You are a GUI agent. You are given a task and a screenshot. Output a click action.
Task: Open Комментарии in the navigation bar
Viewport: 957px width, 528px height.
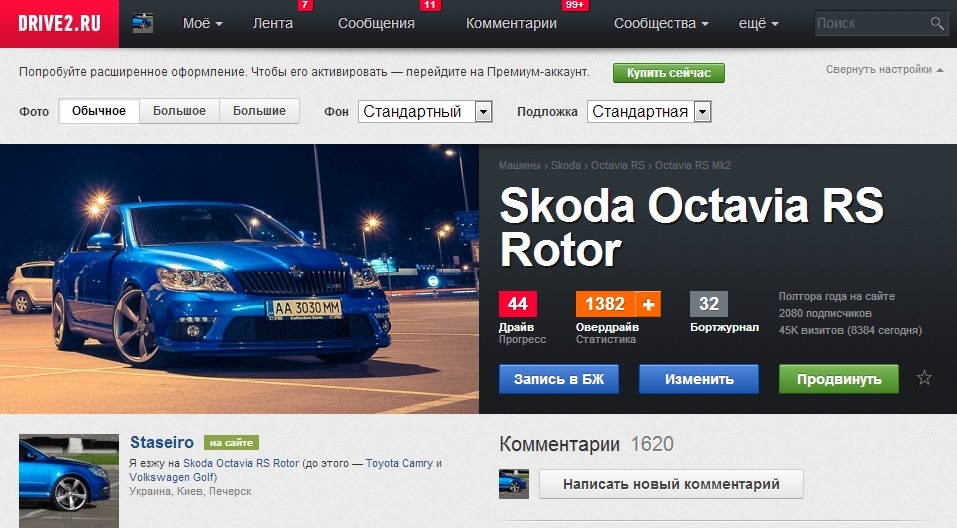point(511,23)
